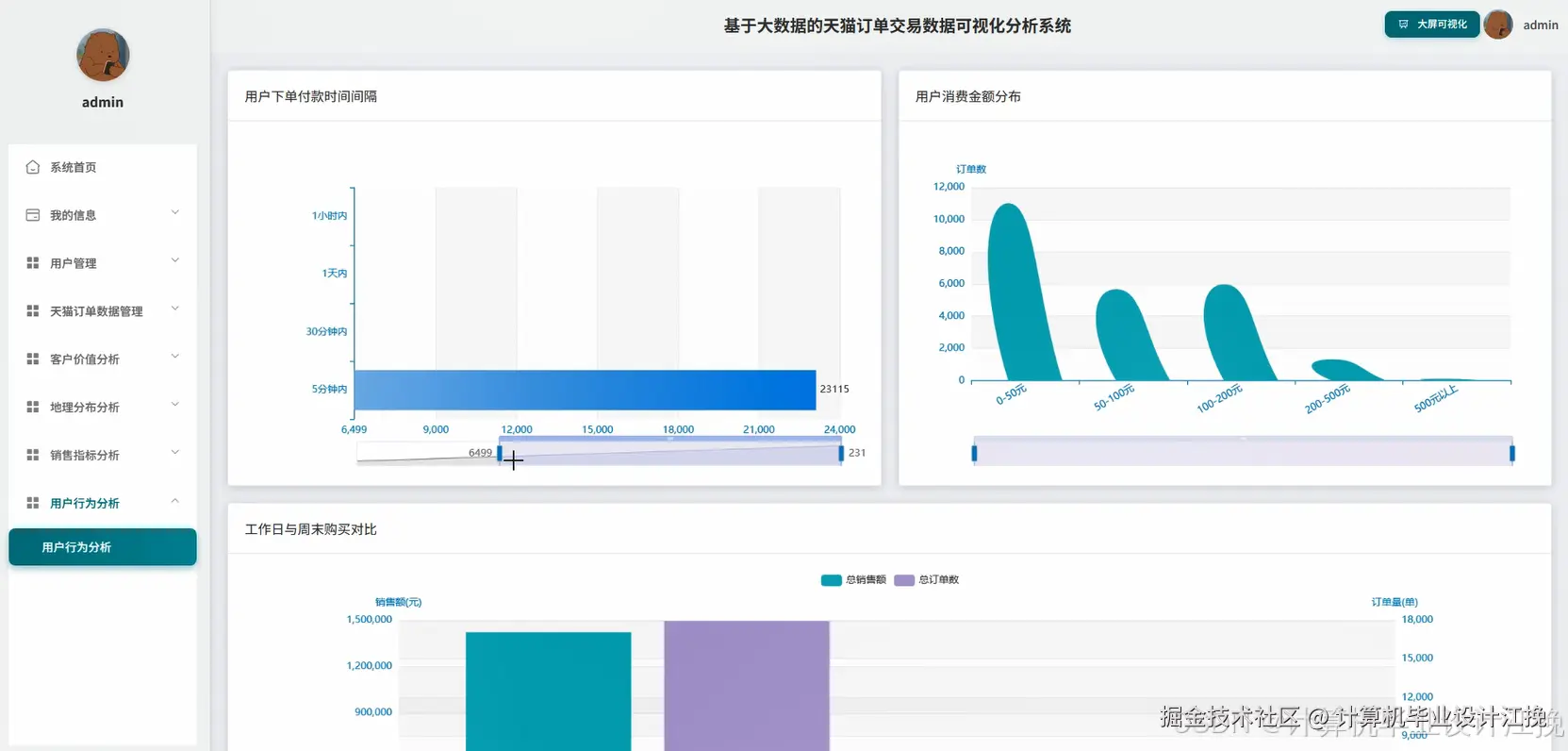
Task: Click the 23115 bar value label
Action: (x=834, y=389)
